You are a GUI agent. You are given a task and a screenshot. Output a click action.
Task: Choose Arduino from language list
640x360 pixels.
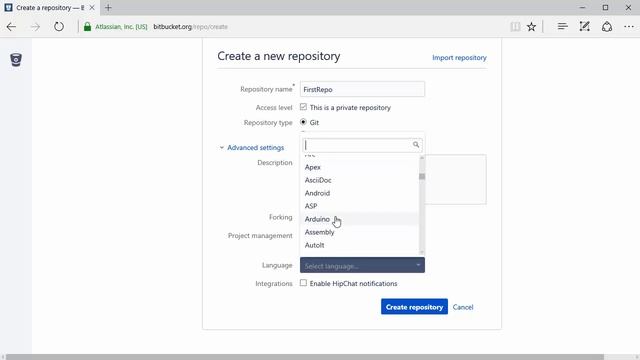(360, 219)
